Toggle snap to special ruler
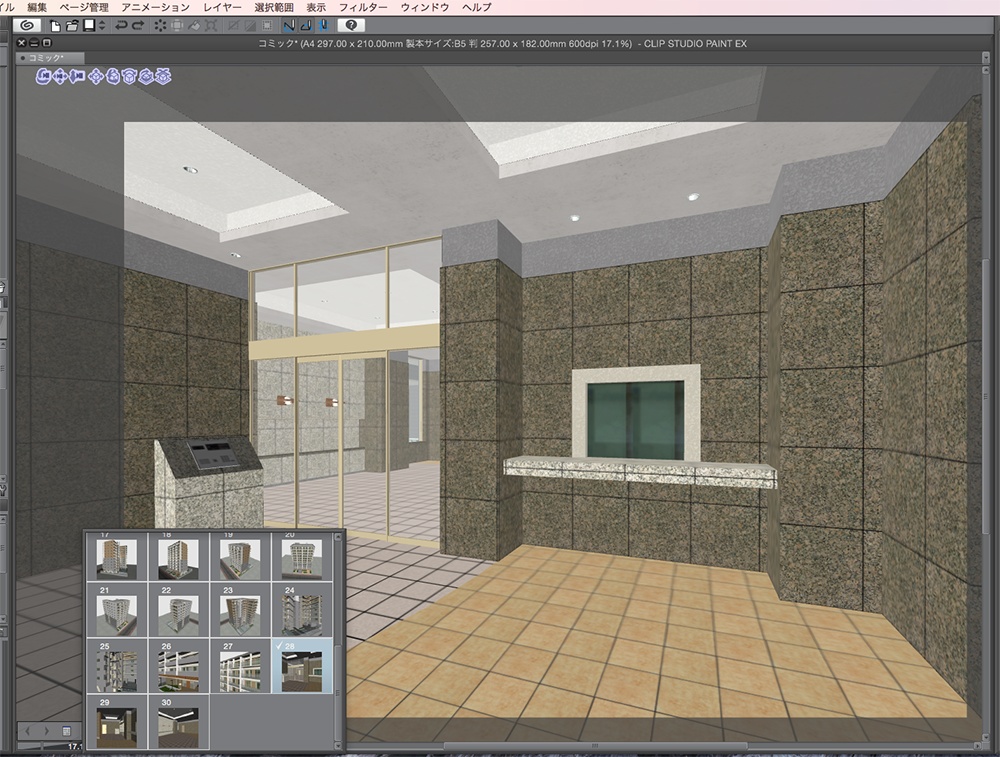This screenshot has width=1000, height=757. click(x=306, y=26)
